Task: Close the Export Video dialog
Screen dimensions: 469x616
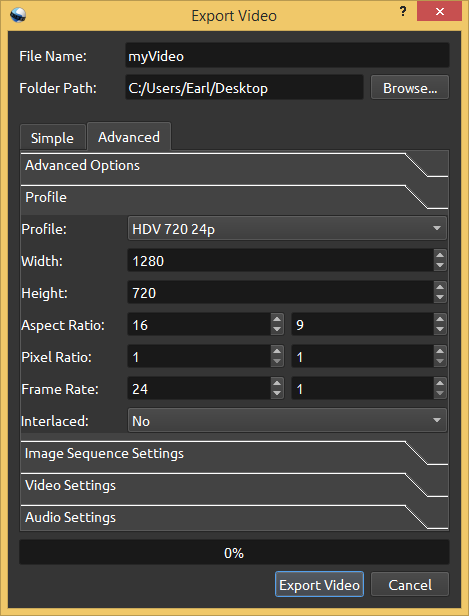Action: [440, 11]
